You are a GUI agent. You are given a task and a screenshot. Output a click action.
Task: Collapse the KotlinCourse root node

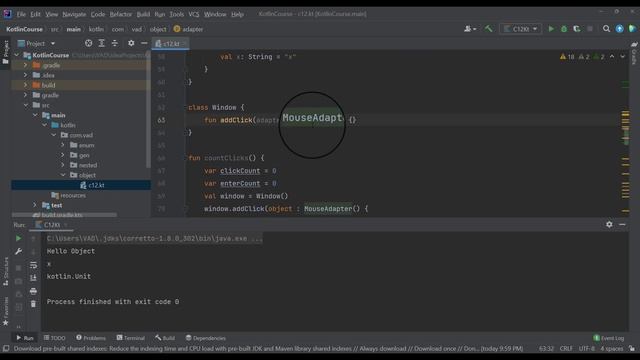point(17,55)
